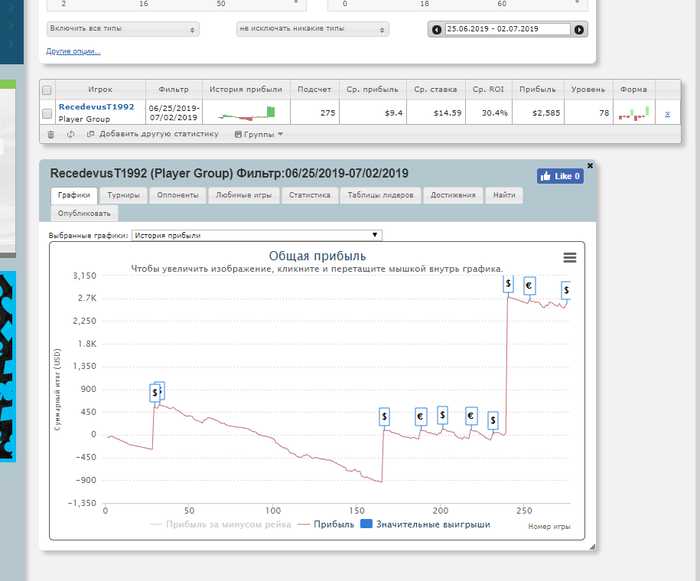Screen dimensions: 700x581
Task: Click the dollar win marker near game 231
Action: pyautogui.click(x=493, y=420)
